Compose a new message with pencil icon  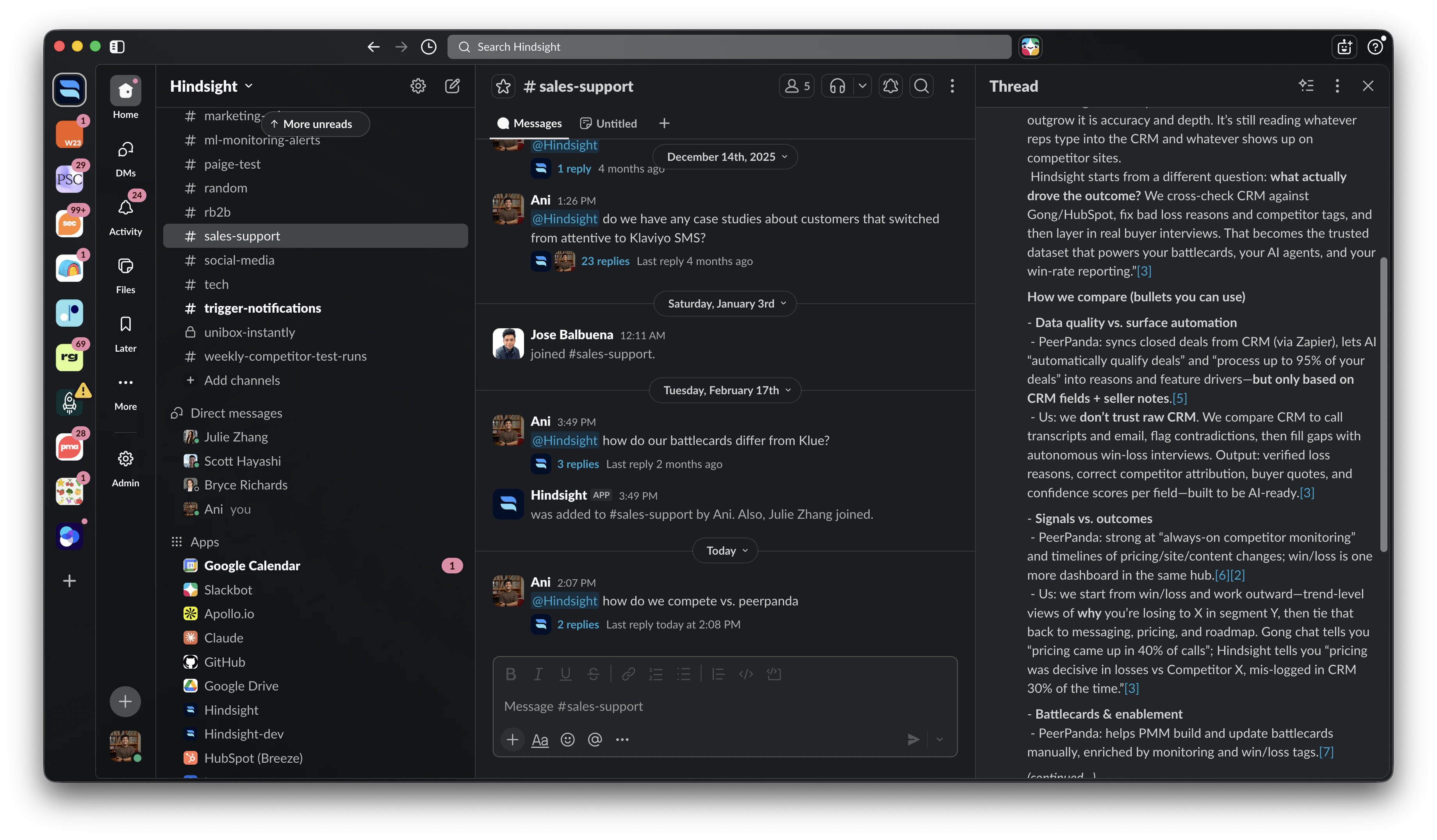coord(452,86)
